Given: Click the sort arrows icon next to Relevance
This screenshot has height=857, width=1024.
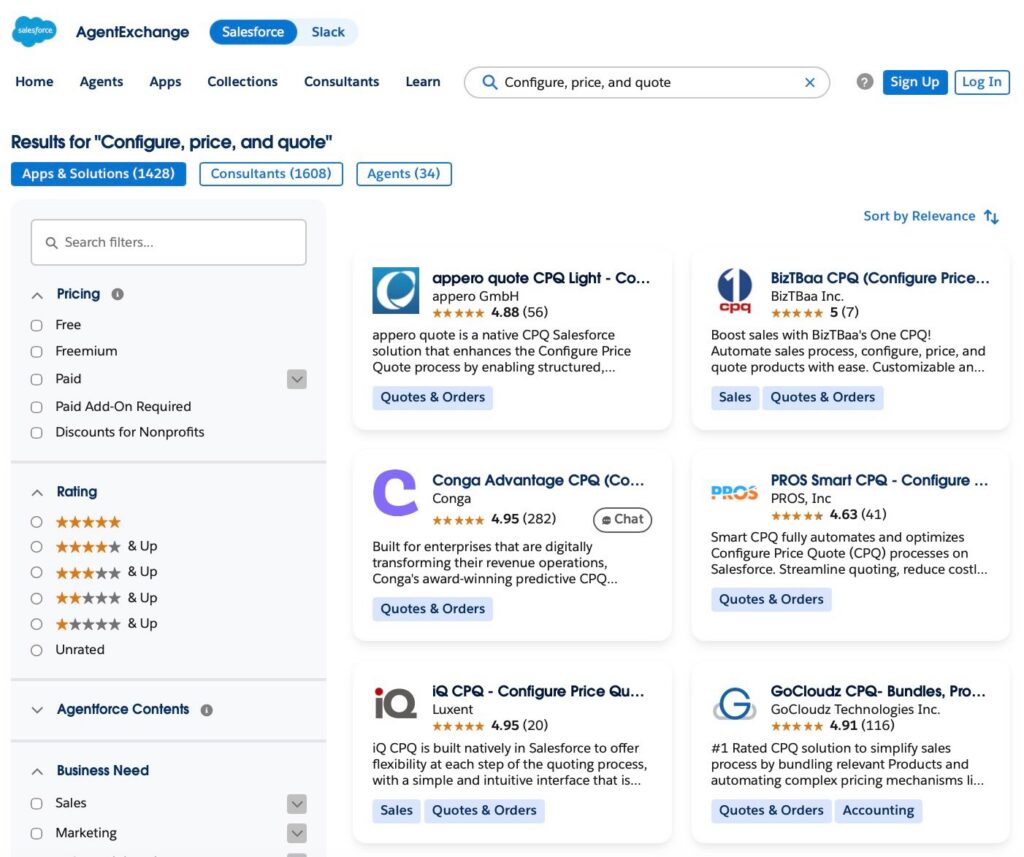Looking at the screenshot, I should [x=991, y=216].
